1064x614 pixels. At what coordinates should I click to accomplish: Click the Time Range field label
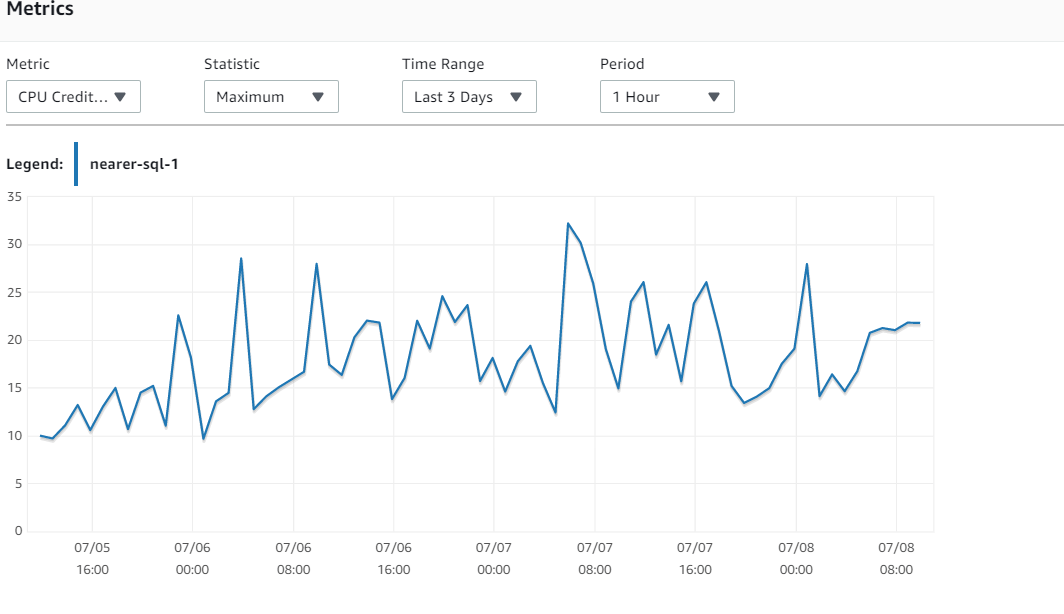click(443, 63)
